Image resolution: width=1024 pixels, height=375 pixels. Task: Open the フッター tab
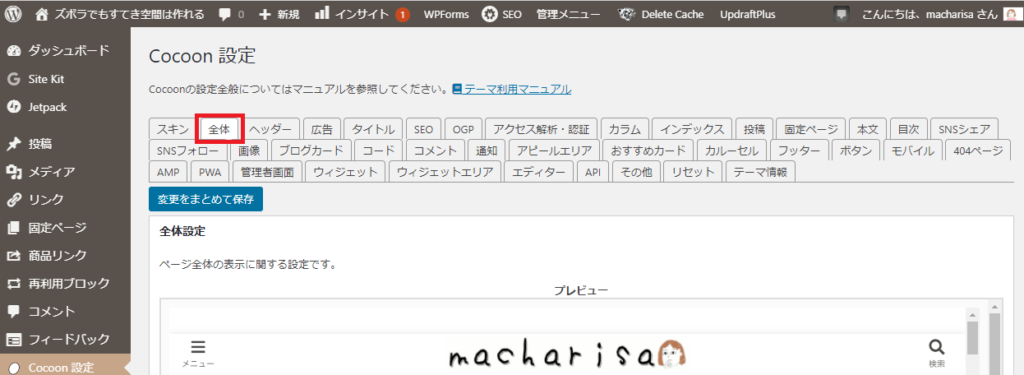[x=799, y=150]
